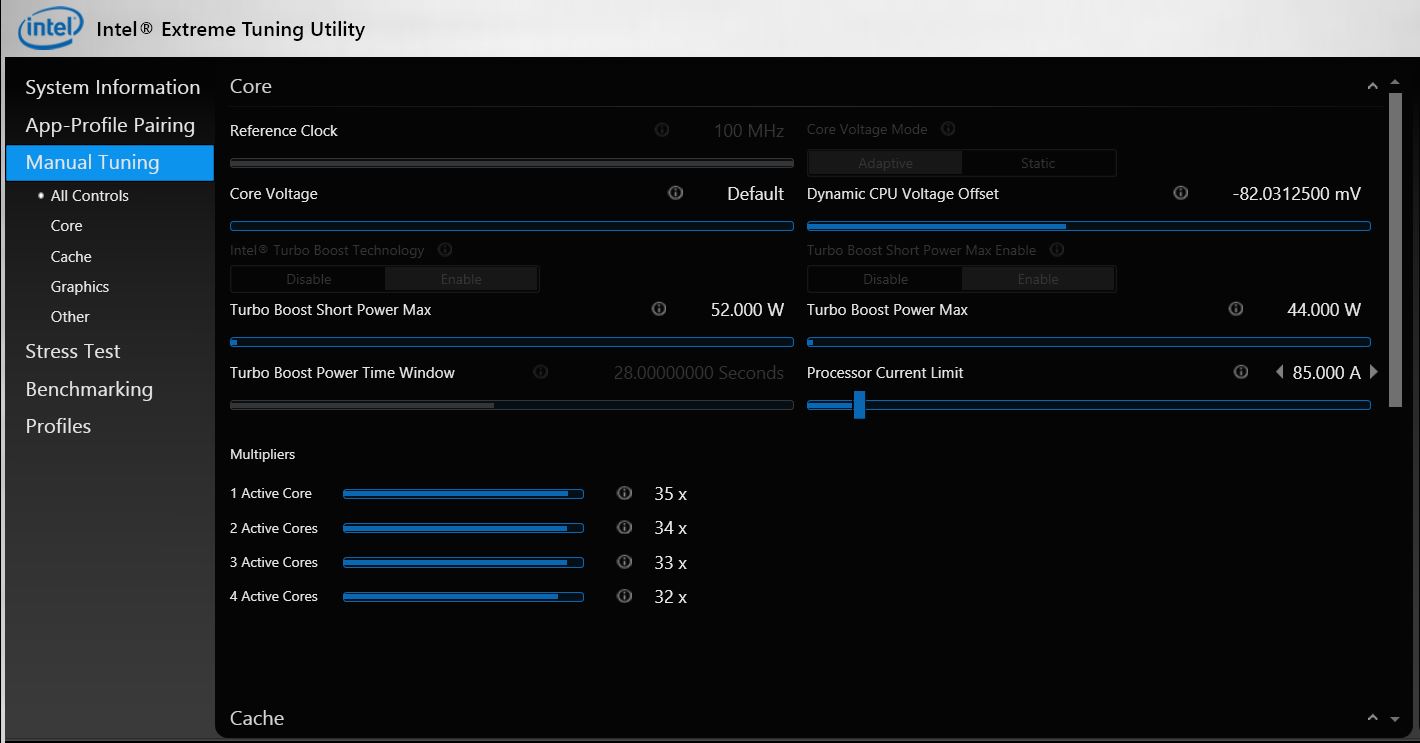Click the 32 x multiplier value
1420x743 pixels.
pos(670,597)
